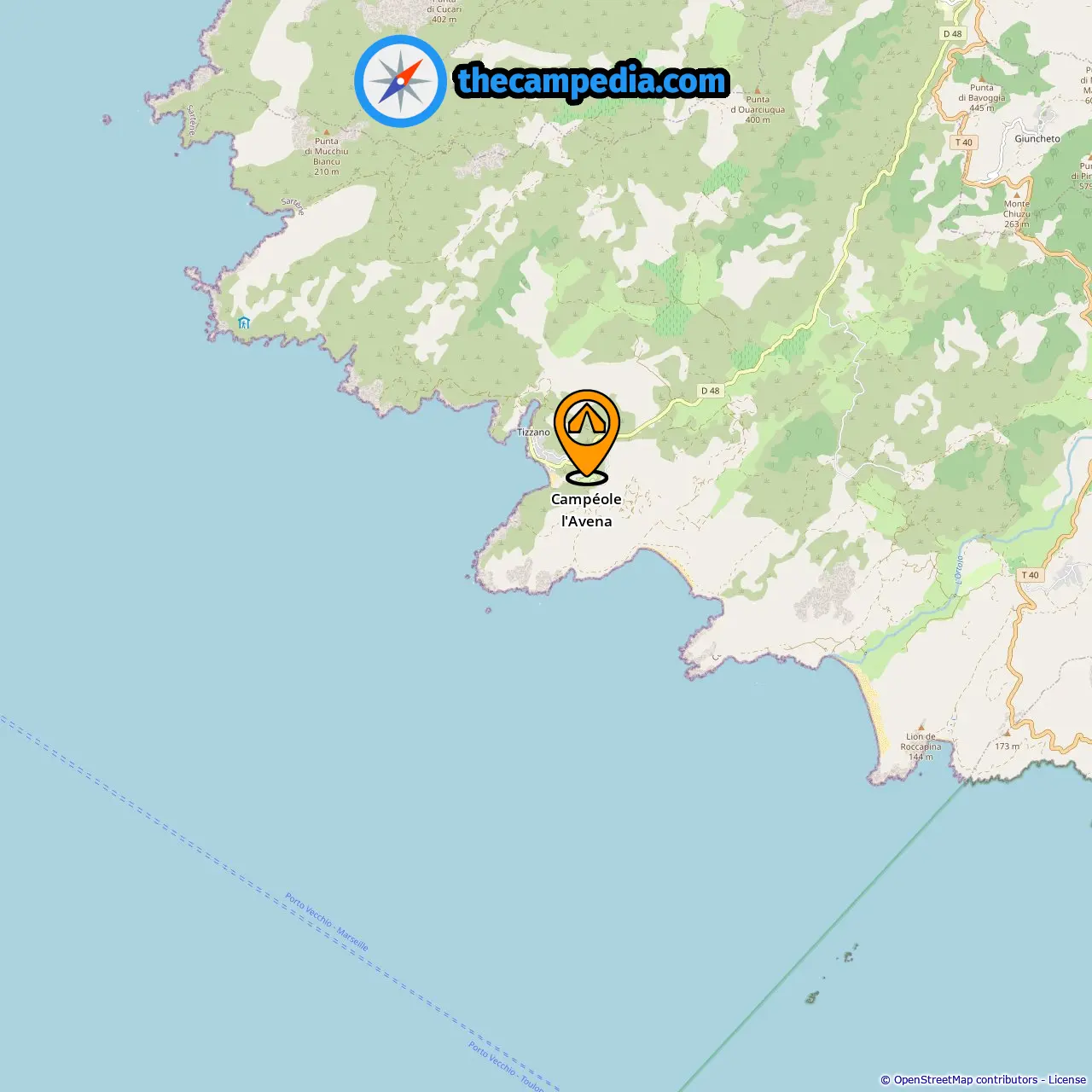Open OpenStreetMap contributors link
1092x1092 pixels.
click(966, 1080)
